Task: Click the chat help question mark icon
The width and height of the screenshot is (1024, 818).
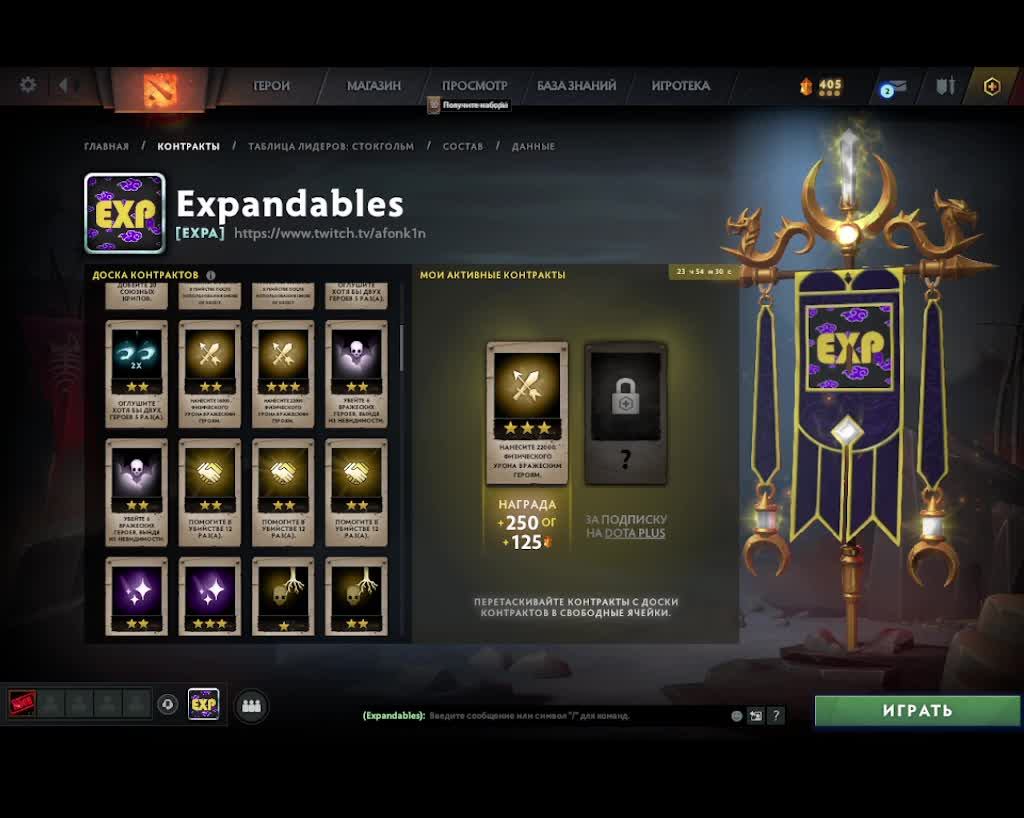Action: [776, 716]
